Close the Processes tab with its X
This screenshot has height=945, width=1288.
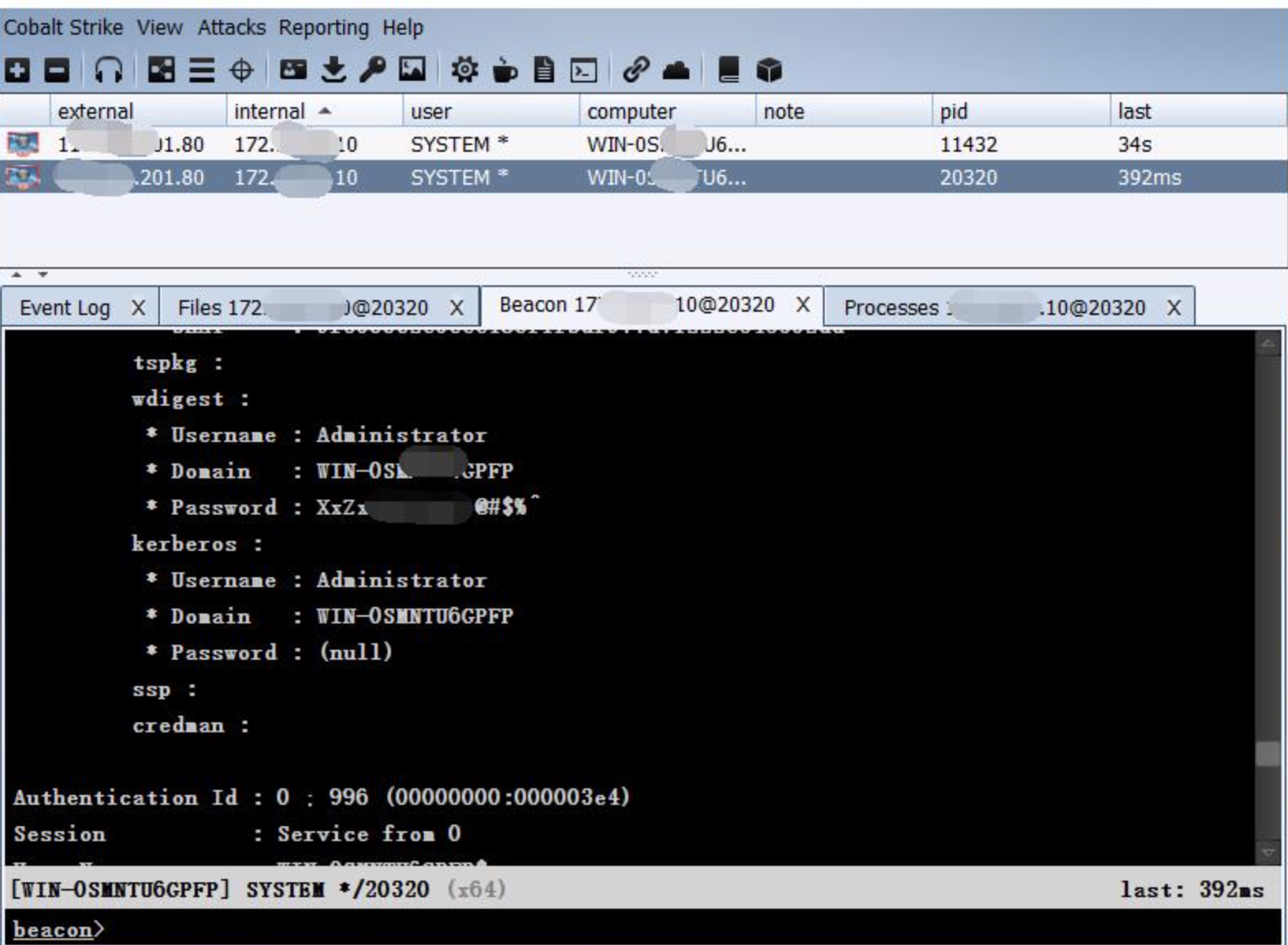click(x=1174, y=308)
